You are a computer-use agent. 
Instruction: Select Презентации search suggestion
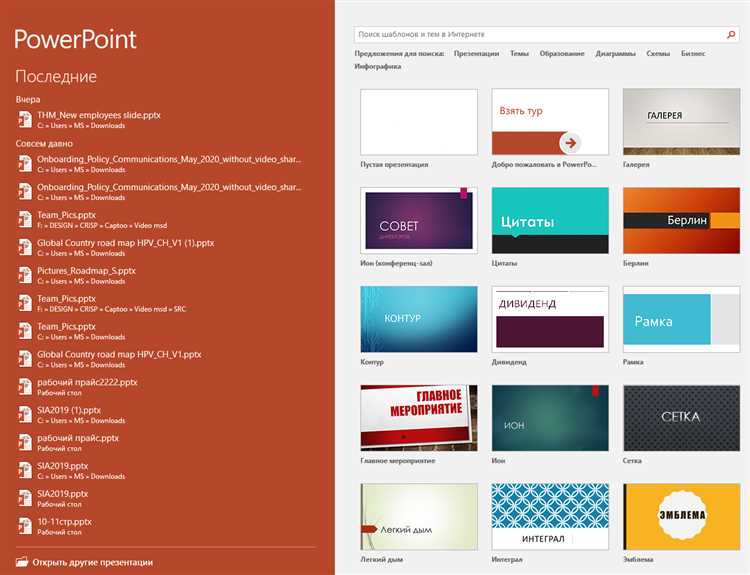coord(476,54)
